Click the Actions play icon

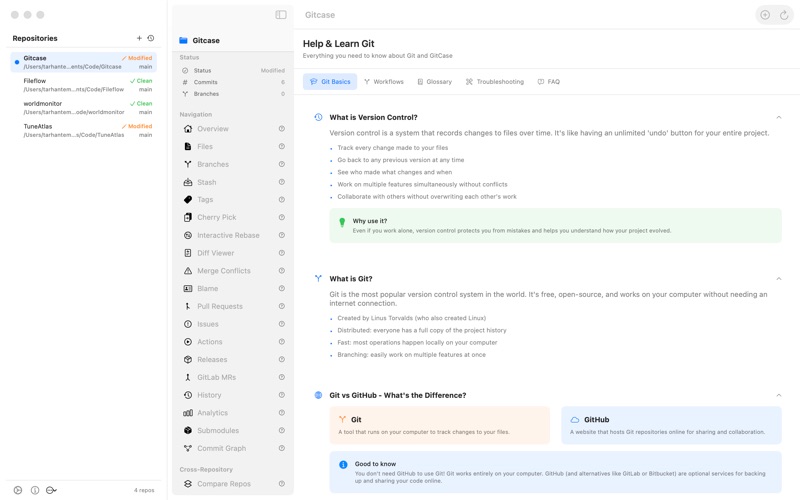[x=188, y=342]
